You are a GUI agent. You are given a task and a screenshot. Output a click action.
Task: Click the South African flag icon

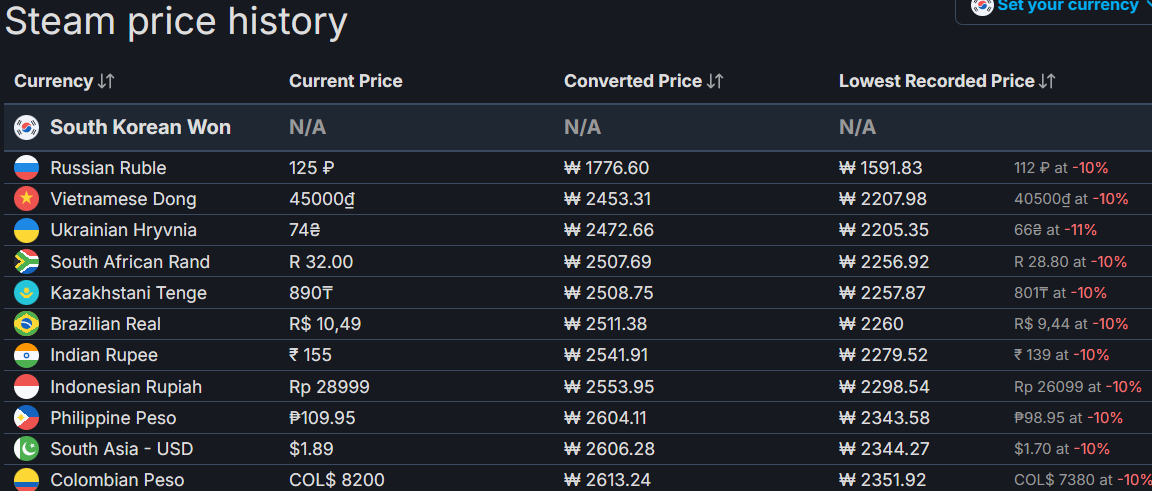coord(26,262)
